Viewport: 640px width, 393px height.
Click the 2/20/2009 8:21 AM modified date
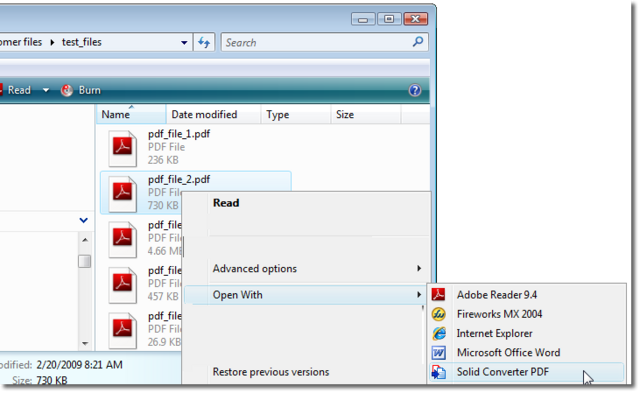coord(79,364)
